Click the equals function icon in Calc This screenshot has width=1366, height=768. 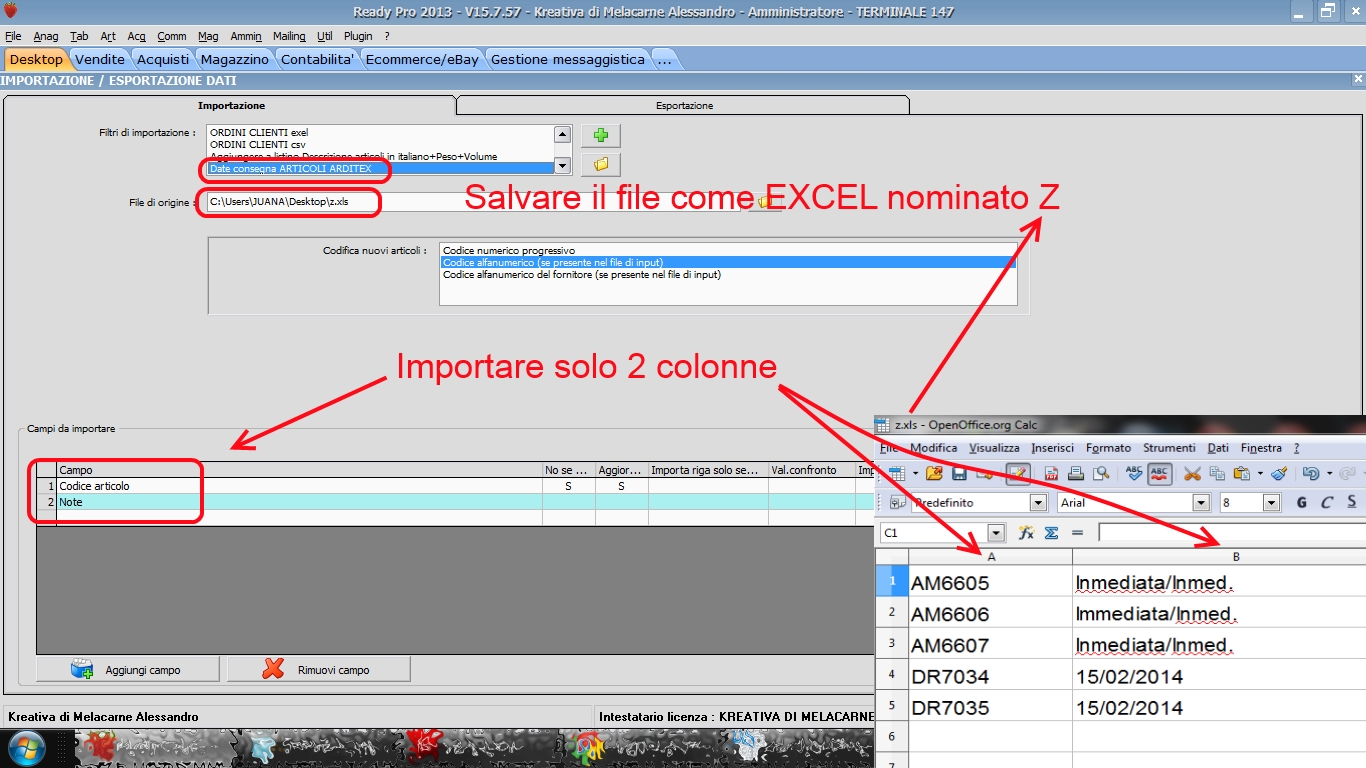pyautogui.click(x=1077, y=533)
